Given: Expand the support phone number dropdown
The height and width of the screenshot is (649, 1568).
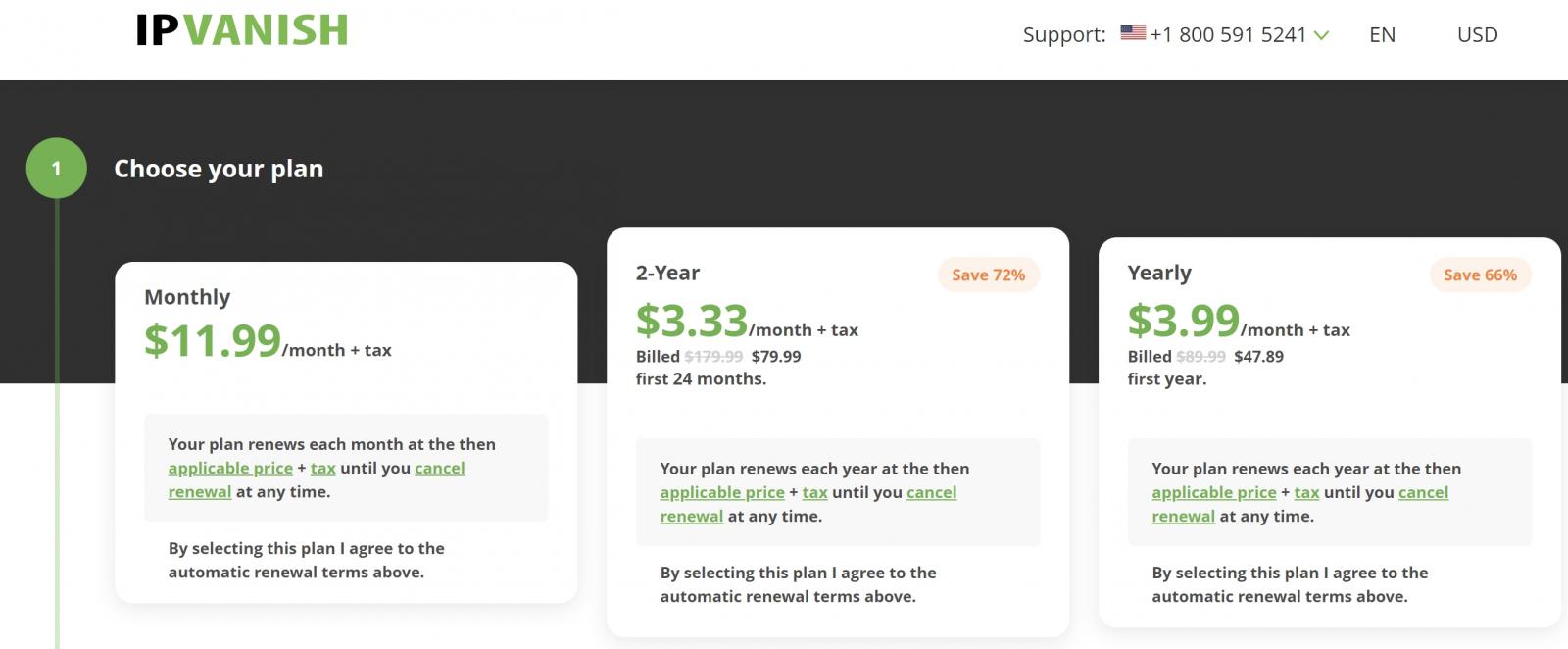Looking at the screenshot, I should point(1321,35).
